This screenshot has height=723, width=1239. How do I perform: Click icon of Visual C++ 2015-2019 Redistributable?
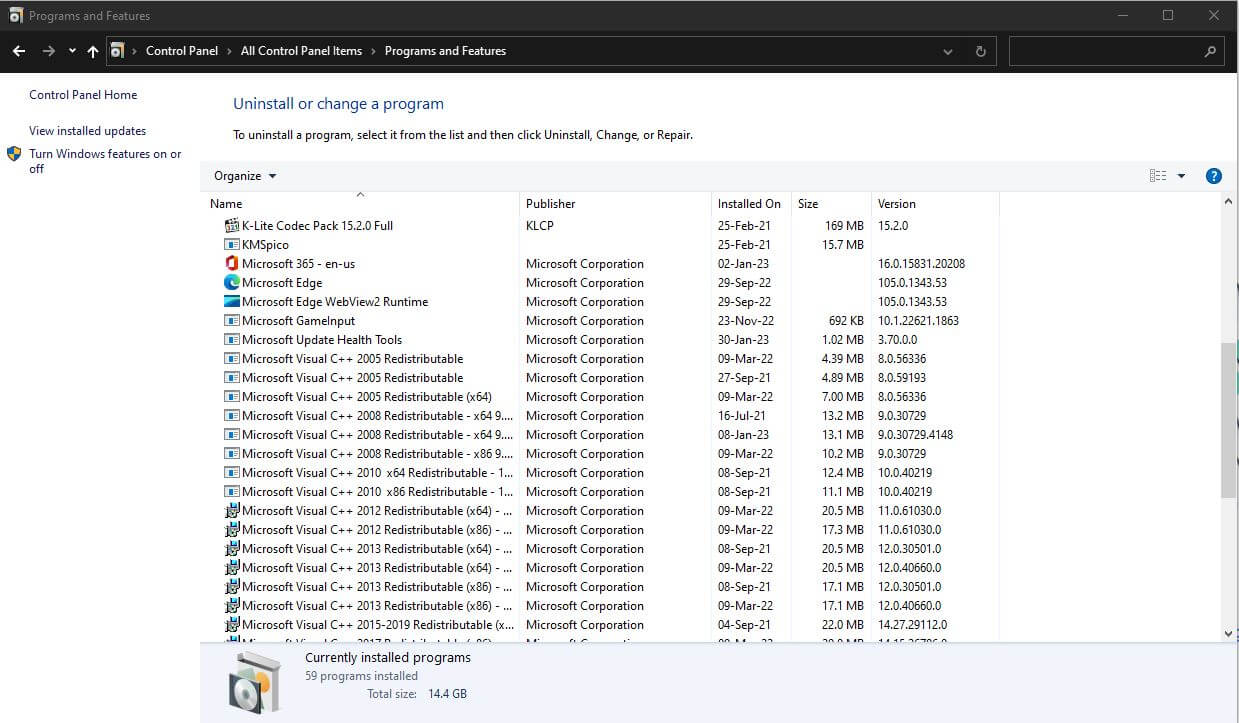[232, 625]
